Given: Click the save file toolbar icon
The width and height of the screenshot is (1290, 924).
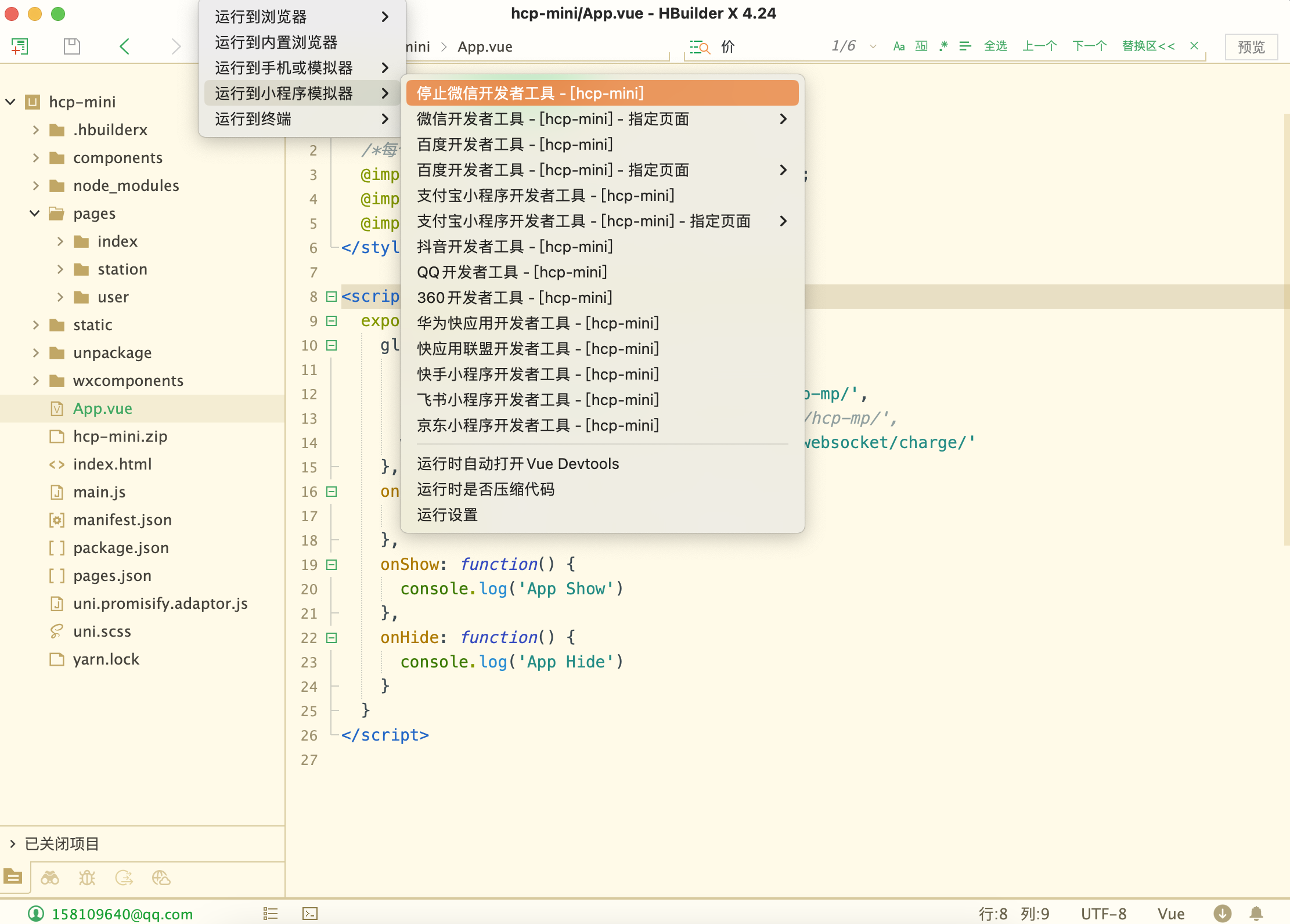Looking at the screenshot, I should click(x=72, y=46).
